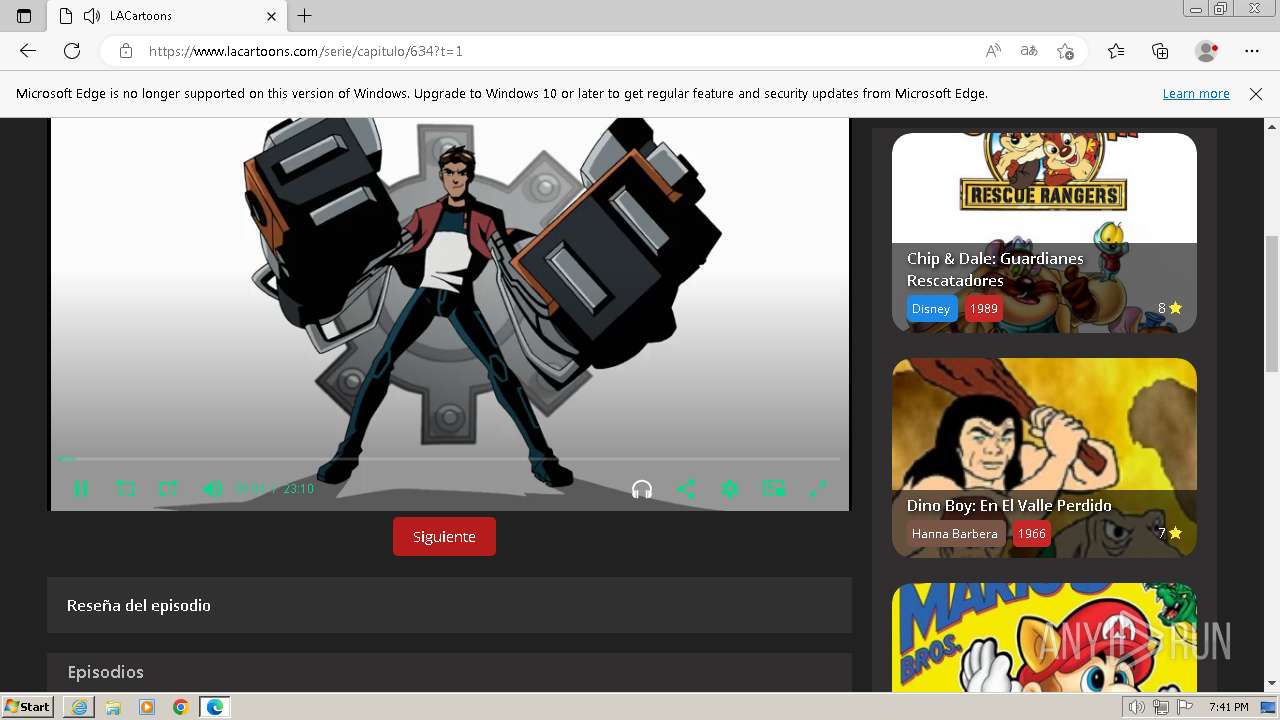Click the 1966 year tag
This screenshot has width=1280, height=720.
1031,533
